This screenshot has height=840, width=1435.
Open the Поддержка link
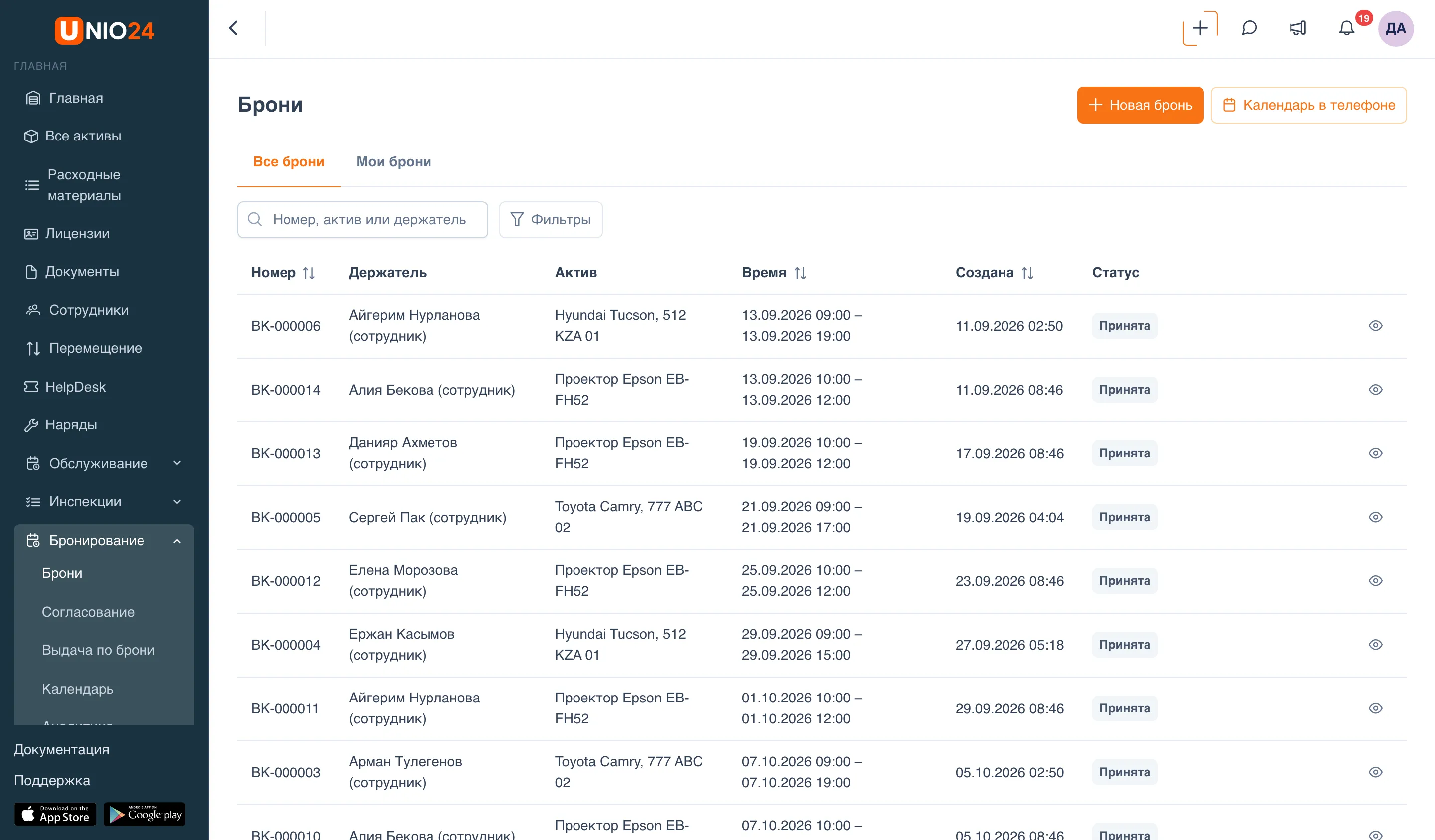tap(52, 780)
